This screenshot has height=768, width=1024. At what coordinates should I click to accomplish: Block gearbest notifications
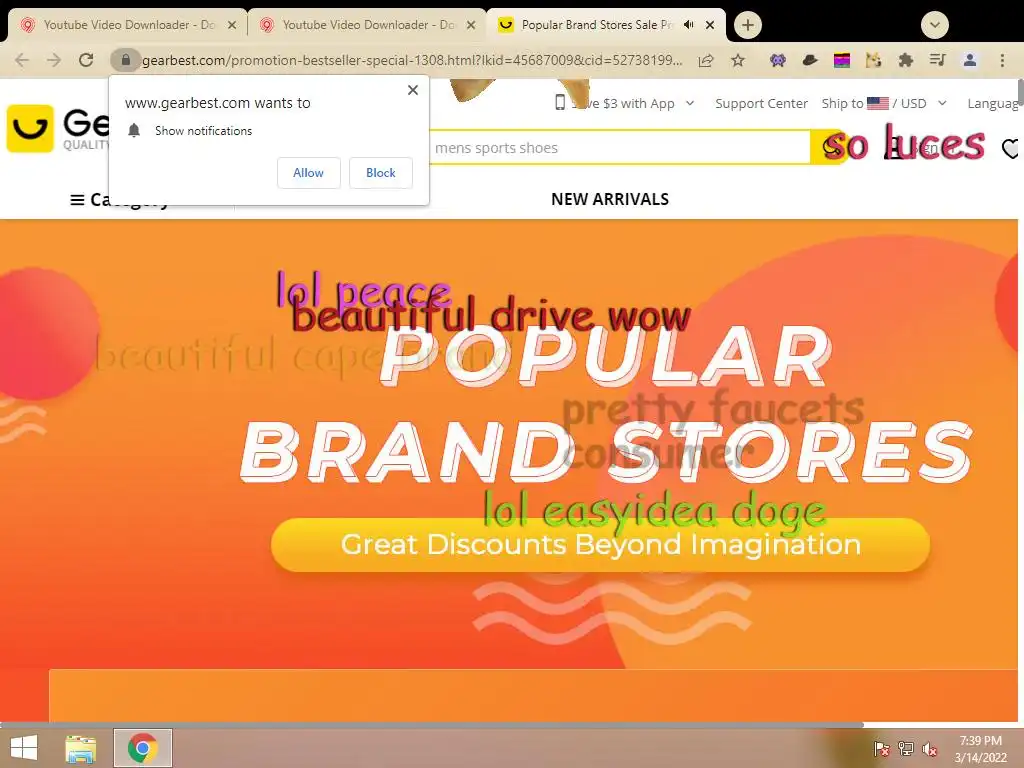[x=381, y=173]
